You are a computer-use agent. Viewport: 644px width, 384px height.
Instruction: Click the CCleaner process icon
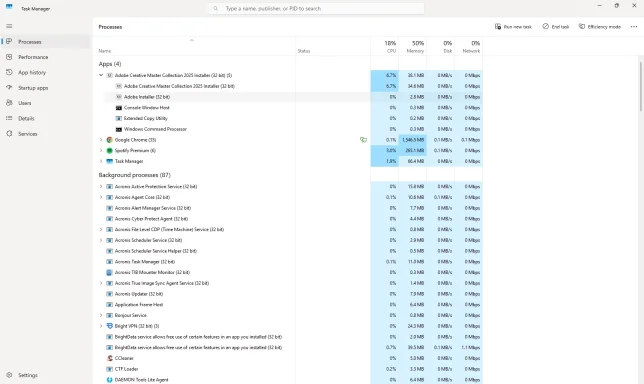tap(110, 358)
